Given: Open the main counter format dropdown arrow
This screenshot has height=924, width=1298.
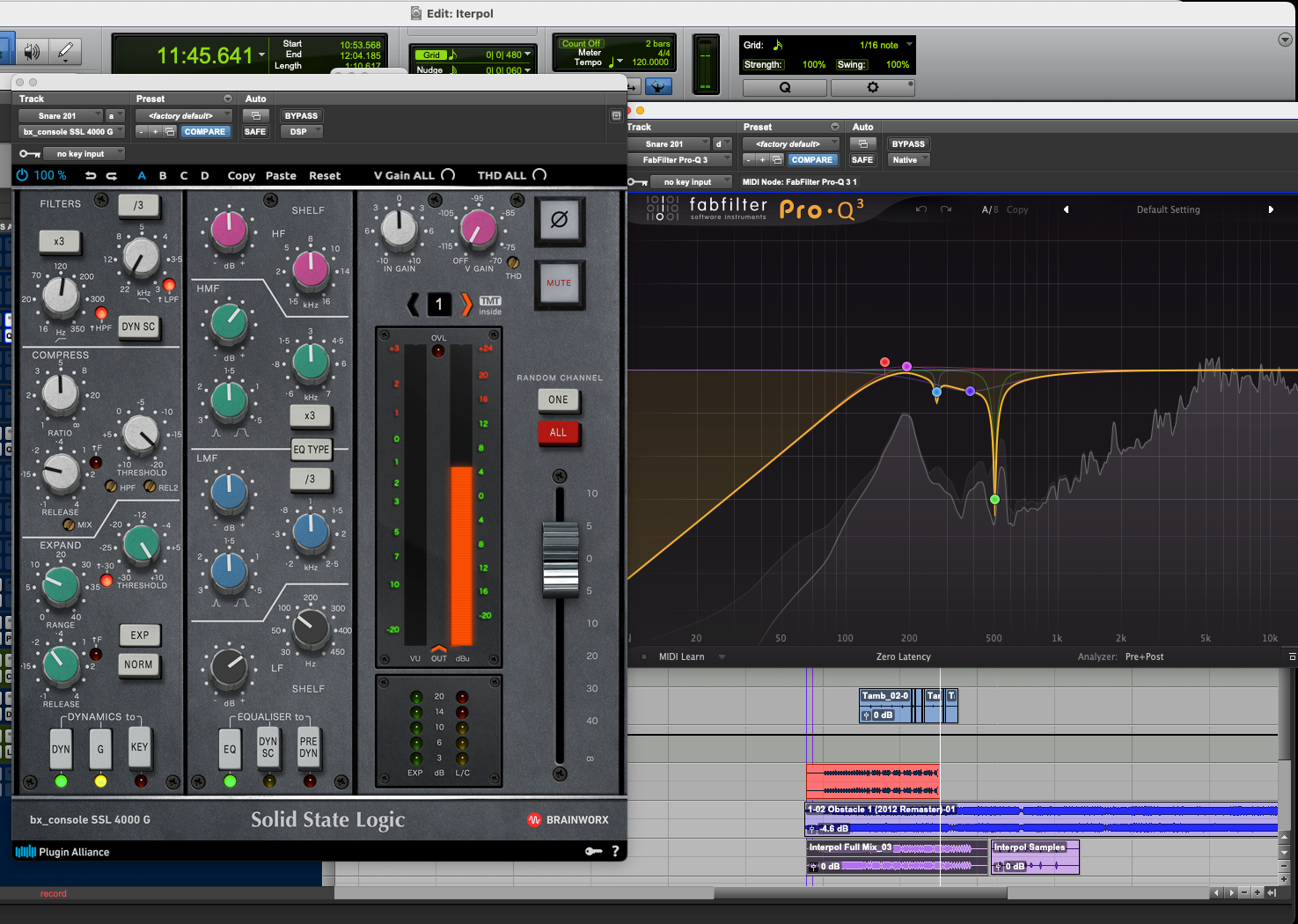Looking at the screenshot, I should pos(261,55).
